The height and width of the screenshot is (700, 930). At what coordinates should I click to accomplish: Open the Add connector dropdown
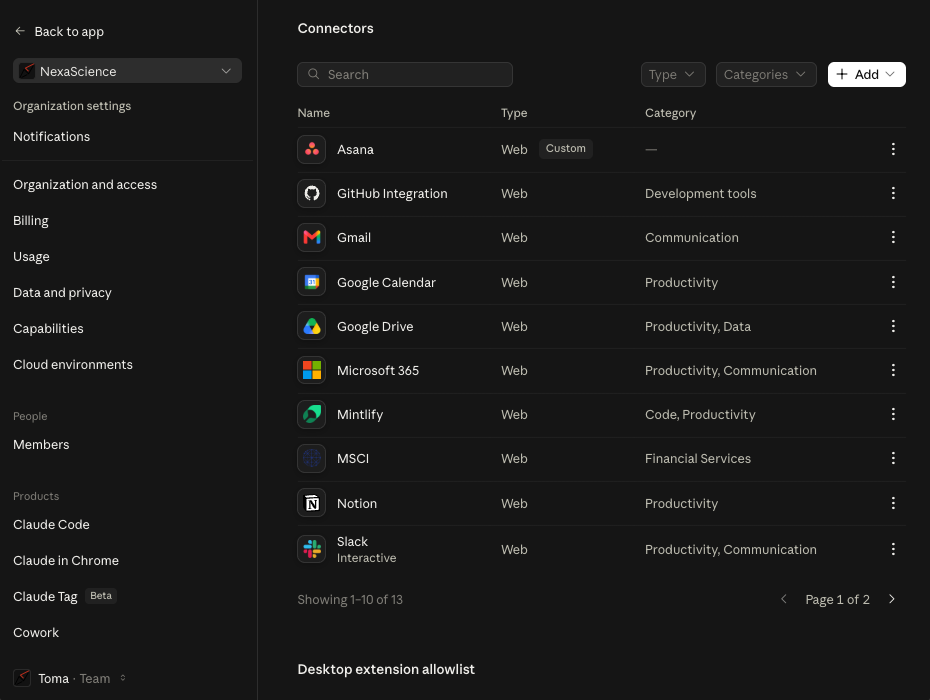[866, 75]
